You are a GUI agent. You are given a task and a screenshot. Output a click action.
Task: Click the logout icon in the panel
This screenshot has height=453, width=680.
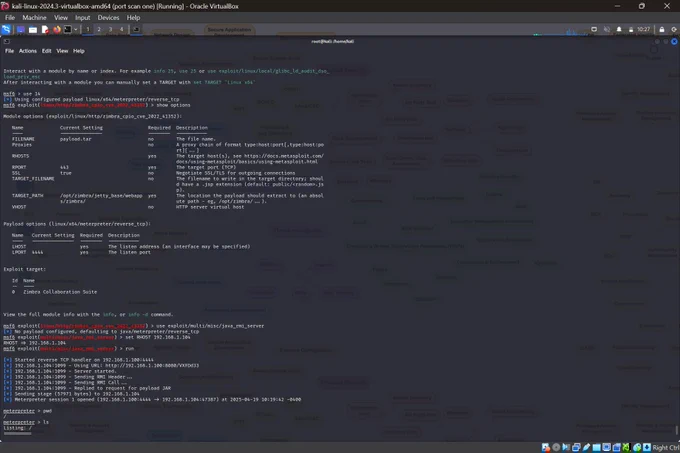(x=674, y=29)
